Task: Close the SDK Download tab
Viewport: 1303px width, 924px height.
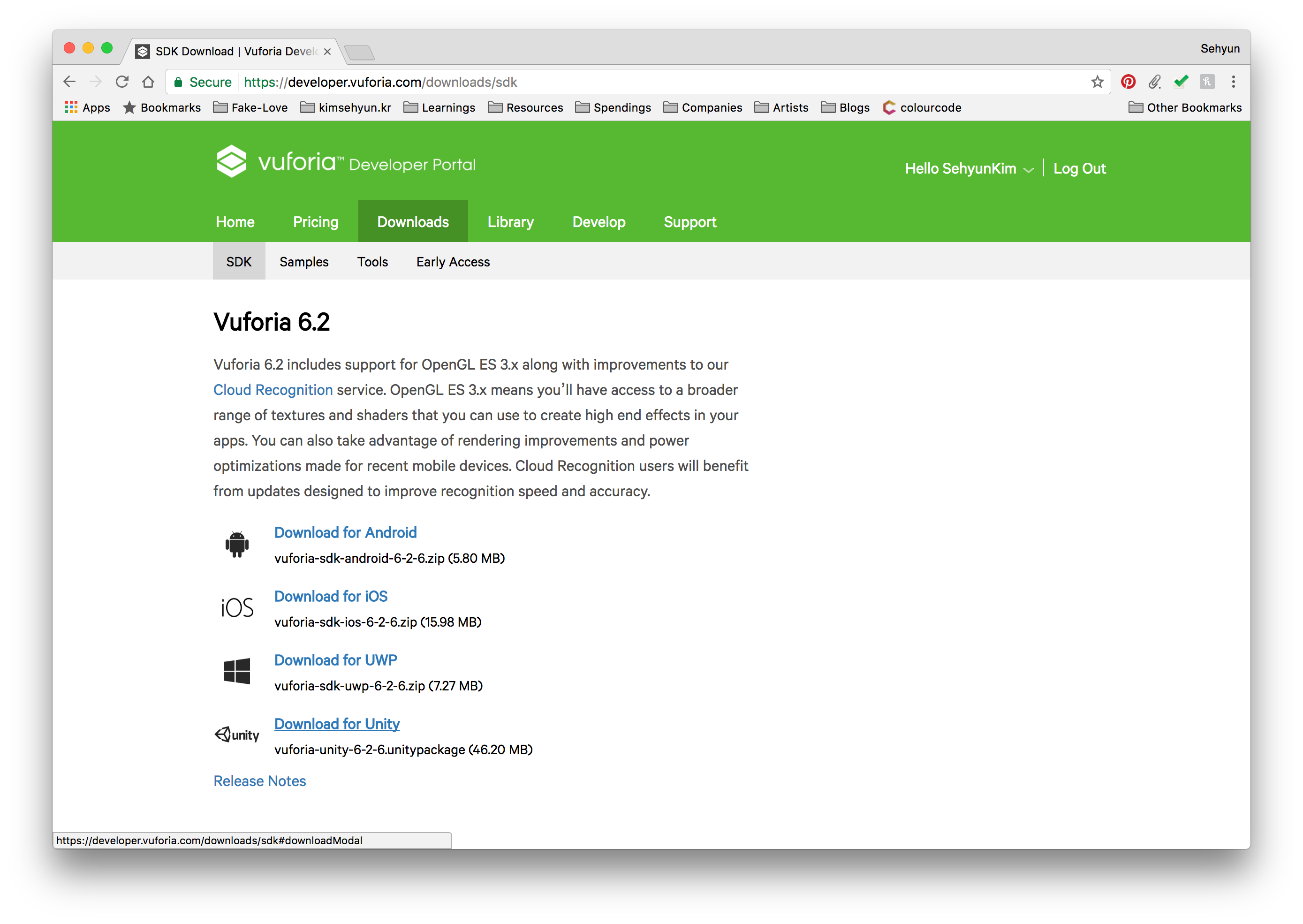Action: (327, 51)
